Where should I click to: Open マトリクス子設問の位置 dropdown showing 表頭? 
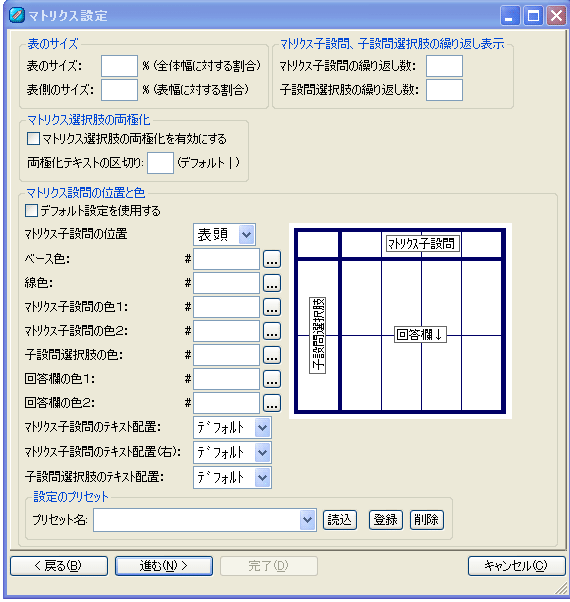(x=225, y=235)
